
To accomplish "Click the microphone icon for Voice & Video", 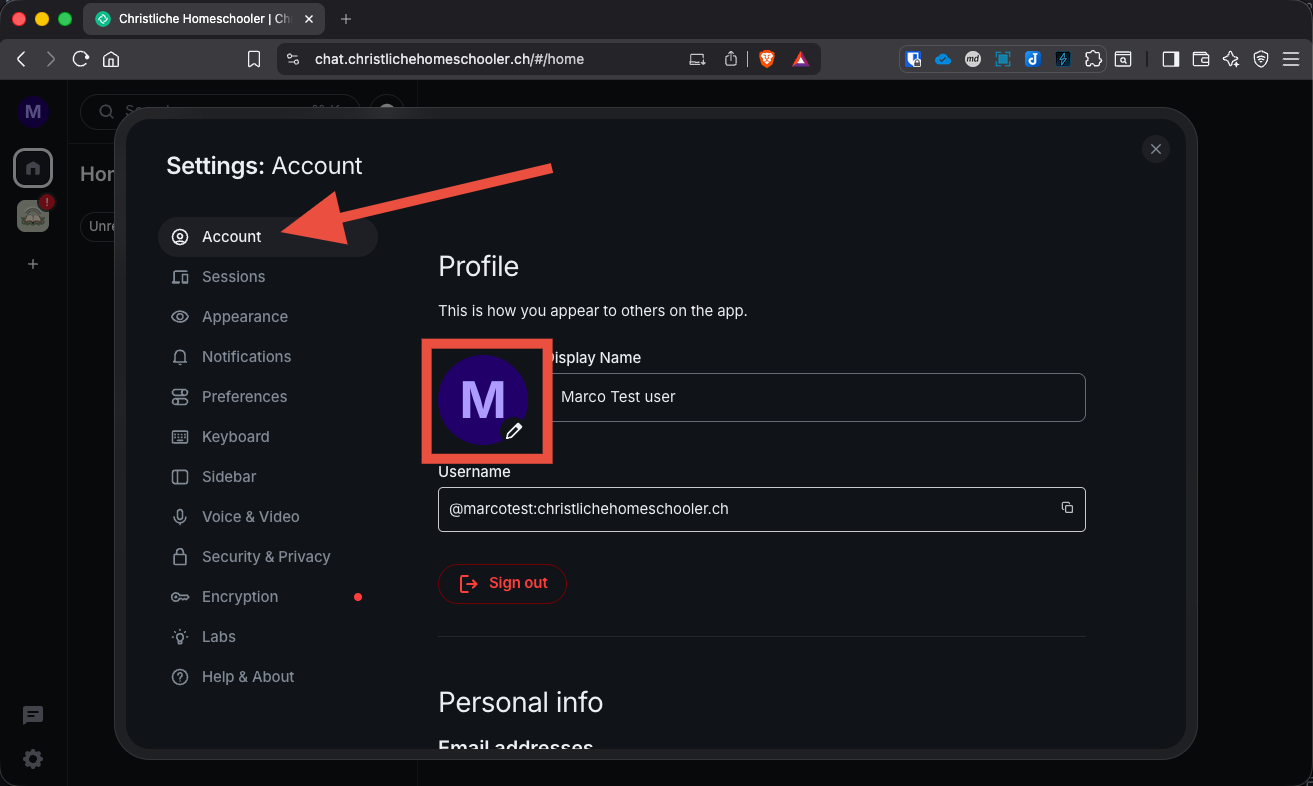I will (x=180, y=517).
